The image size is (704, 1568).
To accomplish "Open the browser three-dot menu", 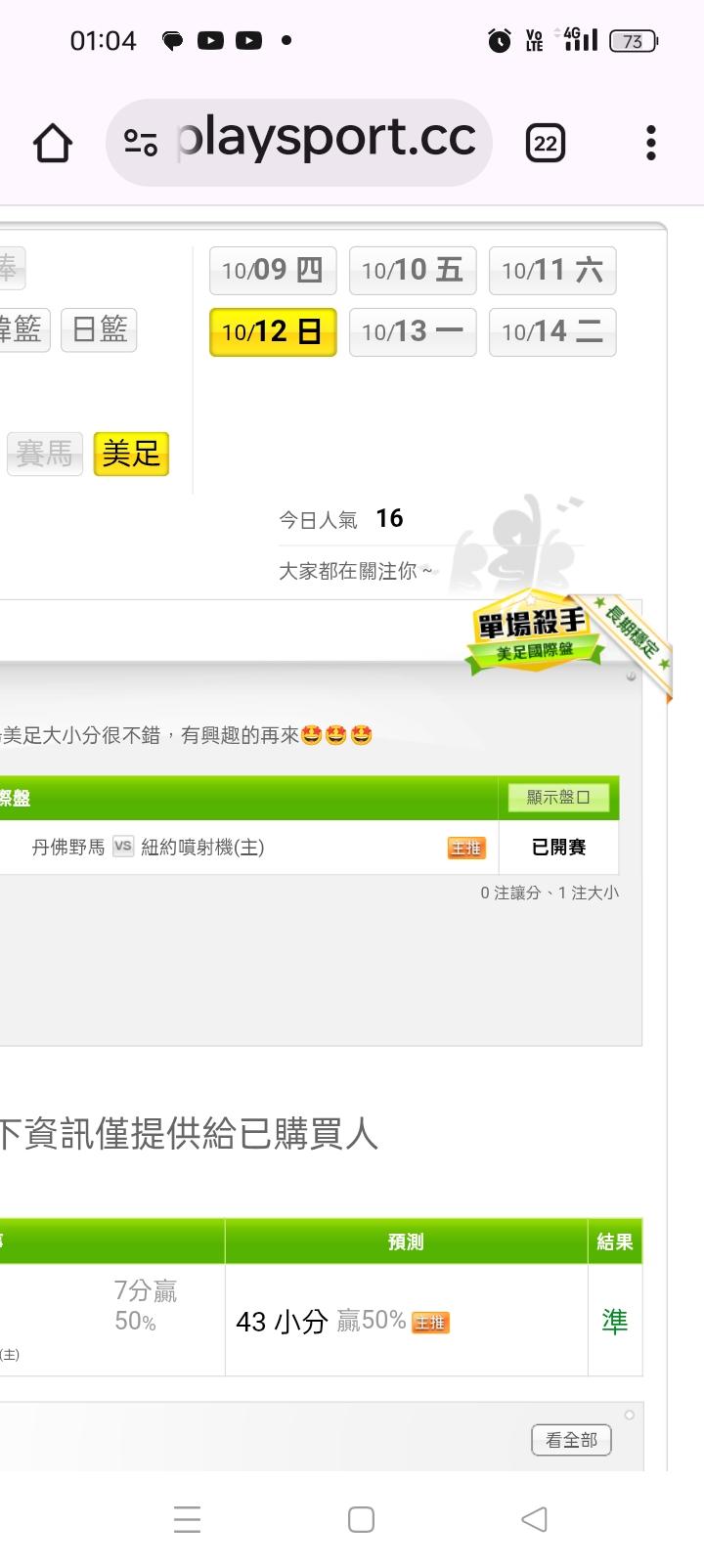I will click(651, 144).
